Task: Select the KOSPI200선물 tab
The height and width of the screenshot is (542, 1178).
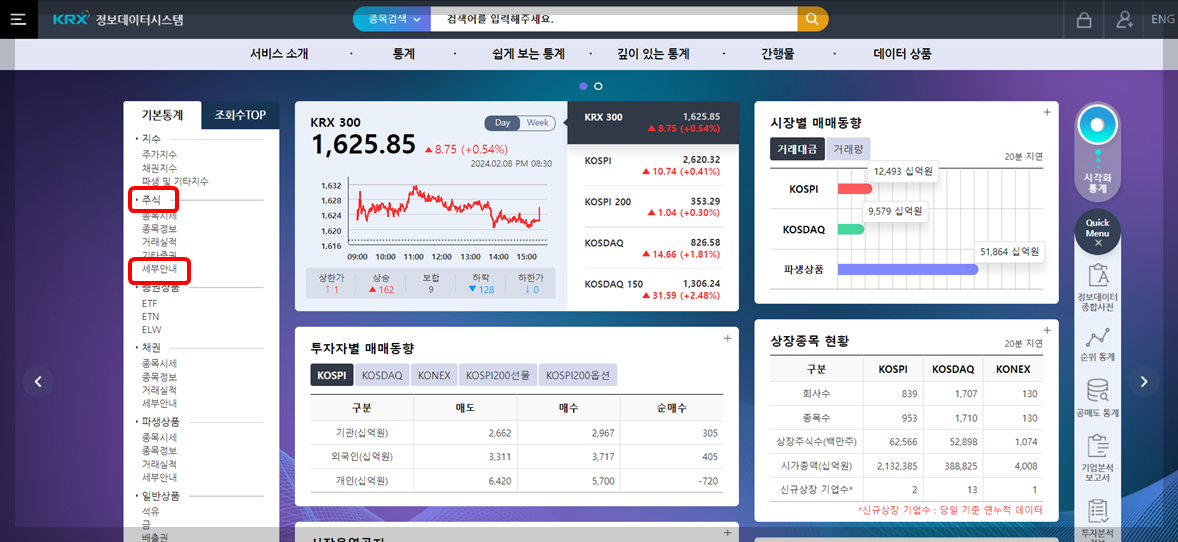Action: click(x=499, y=374)
